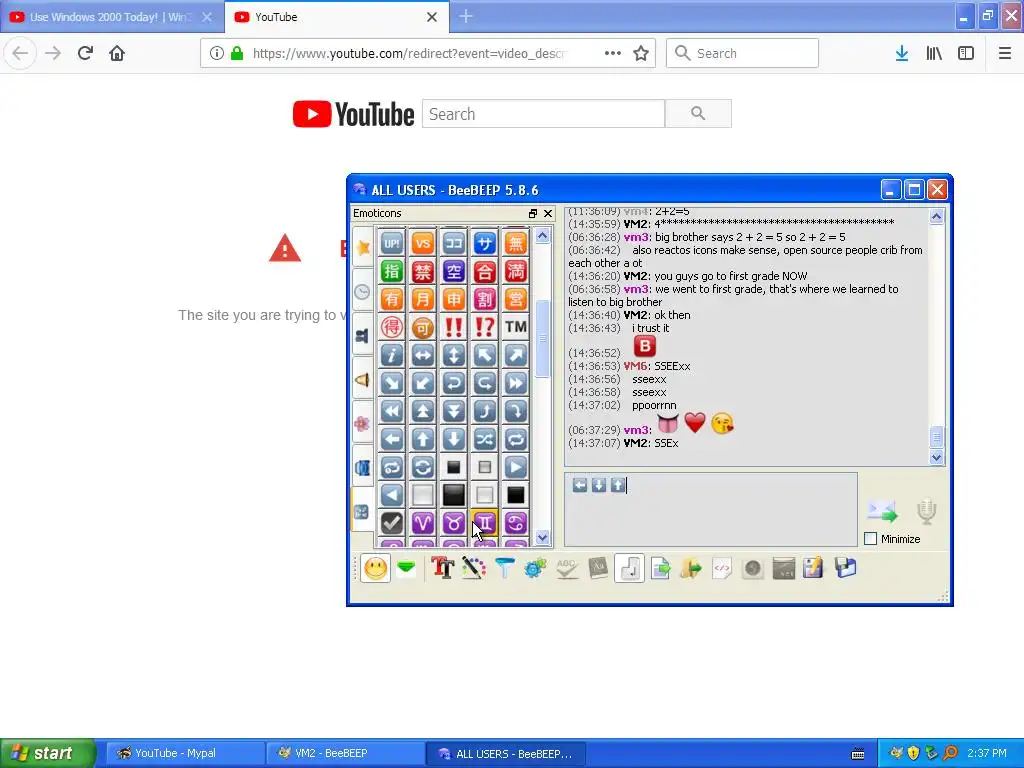
Task: Switch to 'VM2 - BeeBEEP' taskbar window
Action: pos(345,753)
